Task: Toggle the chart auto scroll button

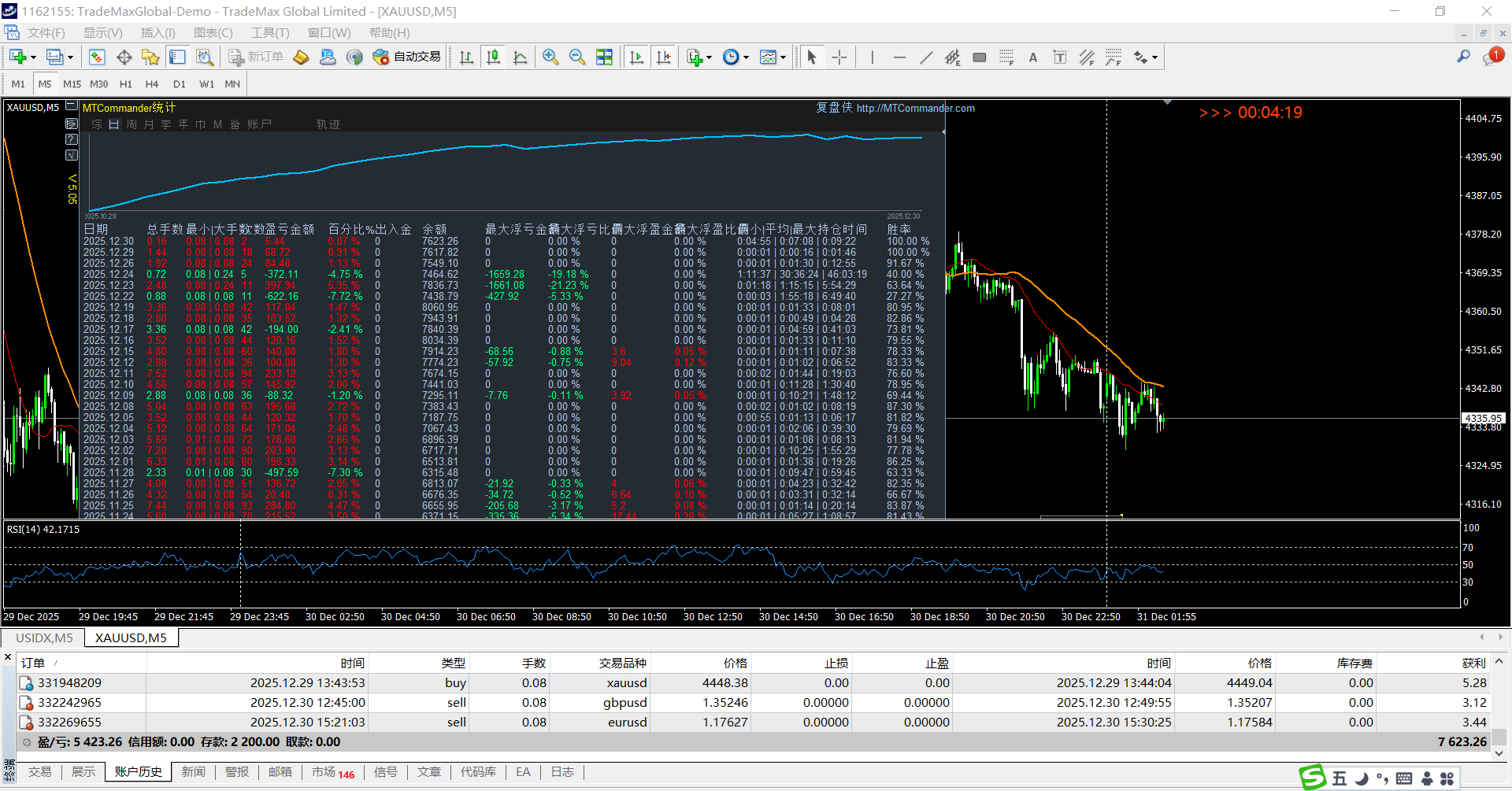Action: (637, 57)
